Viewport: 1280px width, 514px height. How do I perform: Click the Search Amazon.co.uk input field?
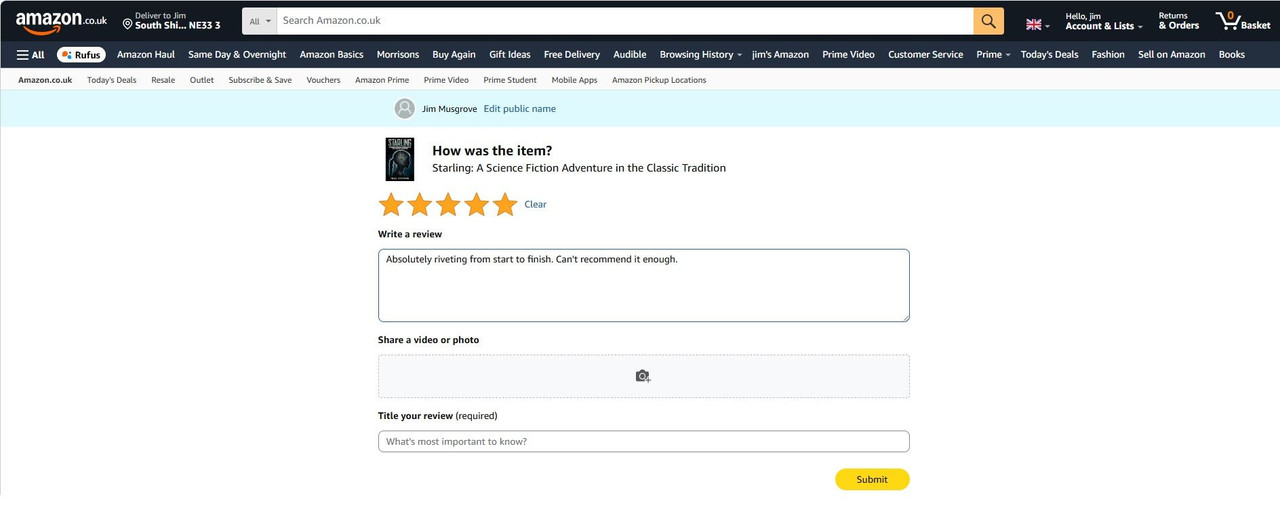pos(625,21)
